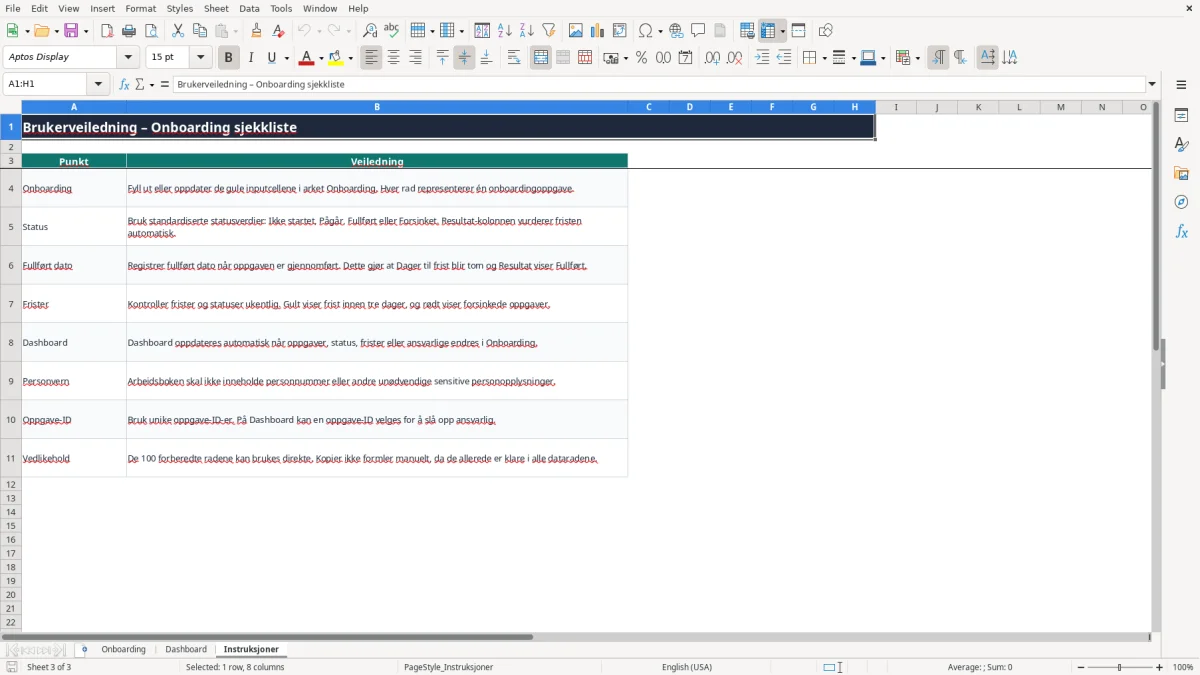
Task: Open Find and Replace tool
Action: pyautogui.click(x=370, y=31)
